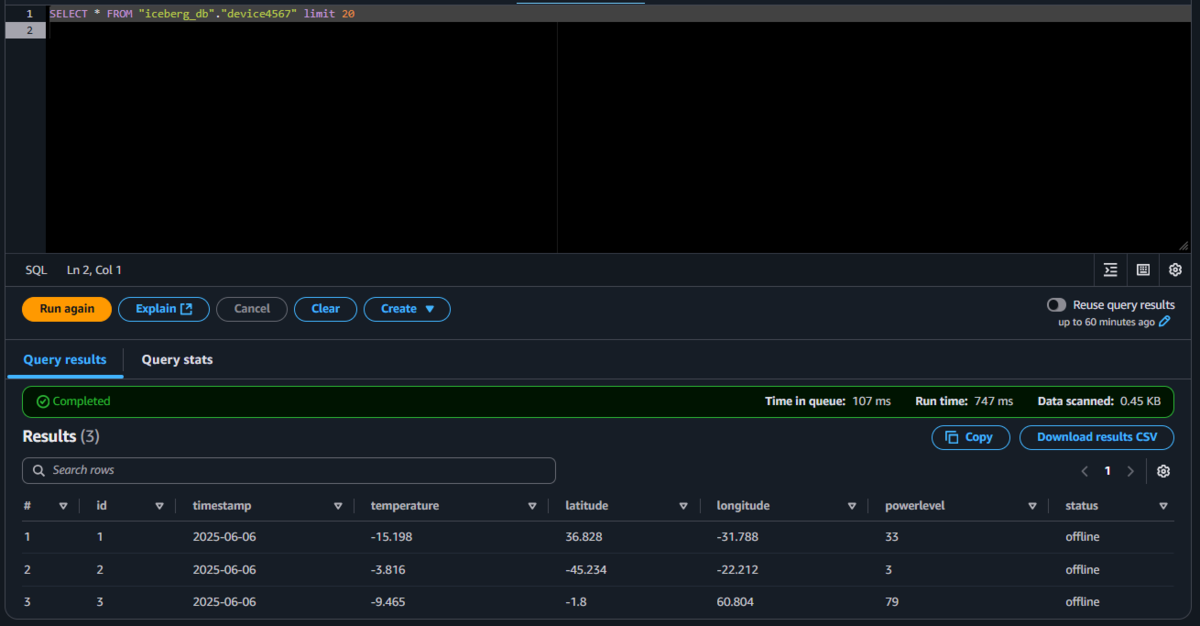Click temperature value -15.198
Viewport: 1200px width, 626px height.
point(391,537)
